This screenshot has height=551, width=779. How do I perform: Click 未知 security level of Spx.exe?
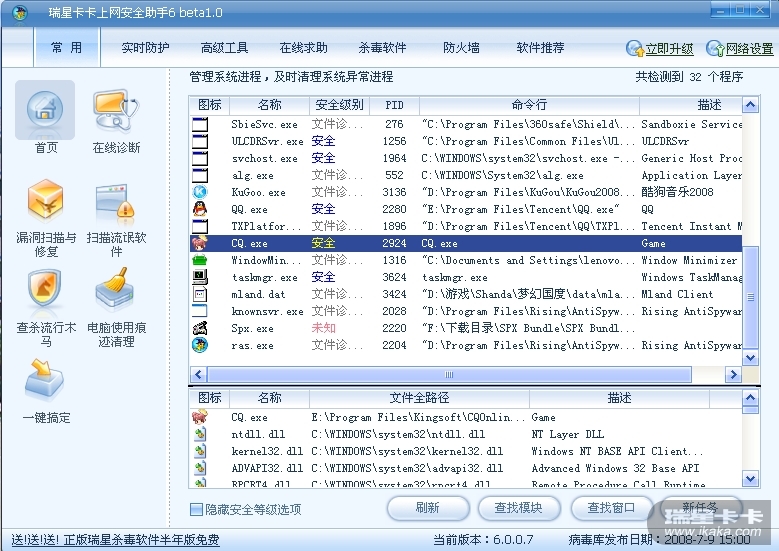pos(323,328)
